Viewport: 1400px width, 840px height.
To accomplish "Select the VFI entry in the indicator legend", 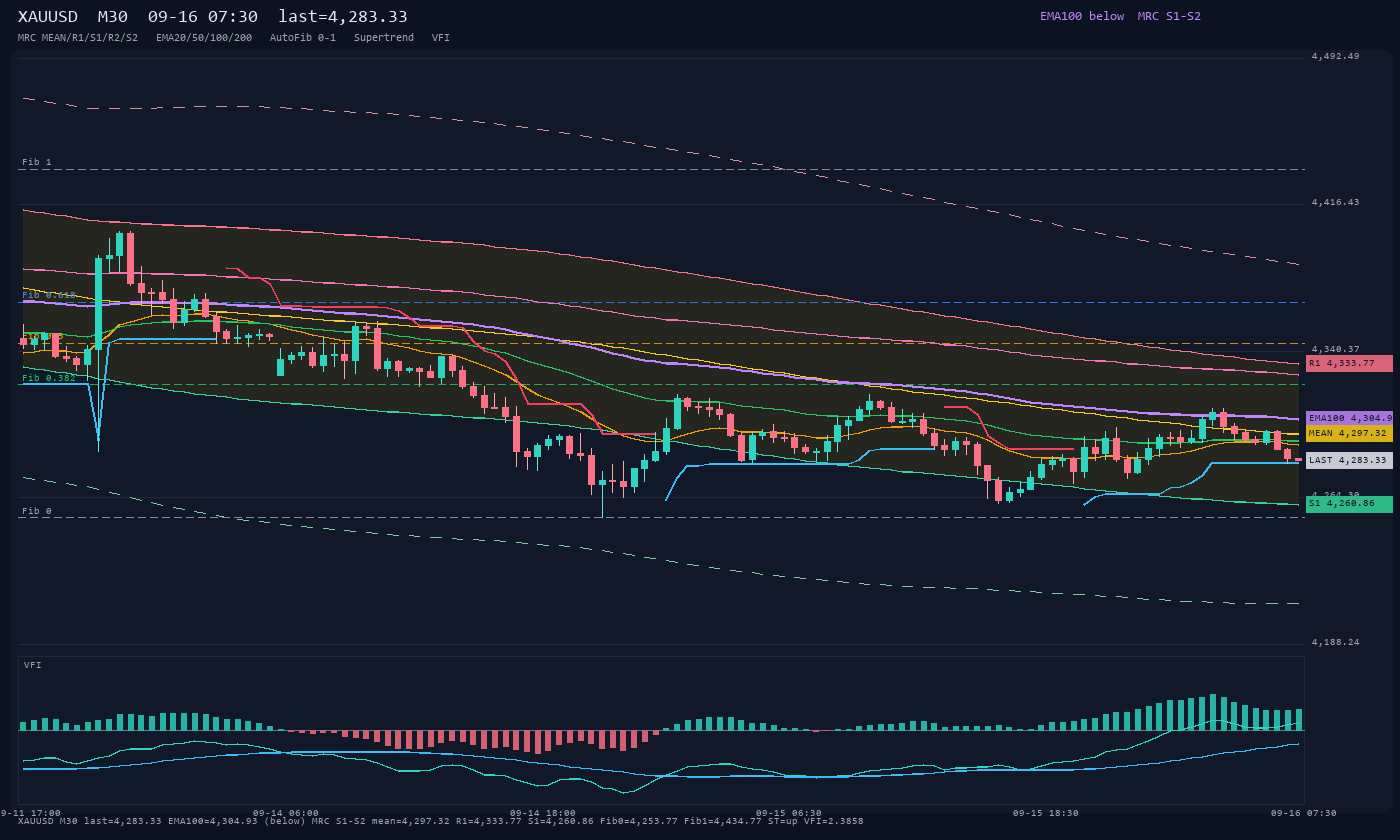I will (441, 38).
